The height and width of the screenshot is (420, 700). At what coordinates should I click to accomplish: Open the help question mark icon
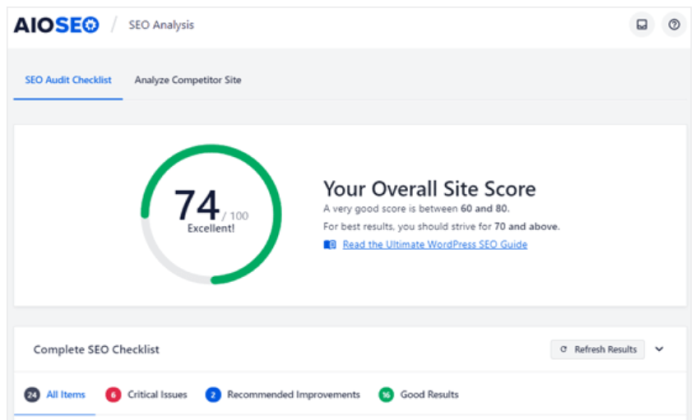674,25
